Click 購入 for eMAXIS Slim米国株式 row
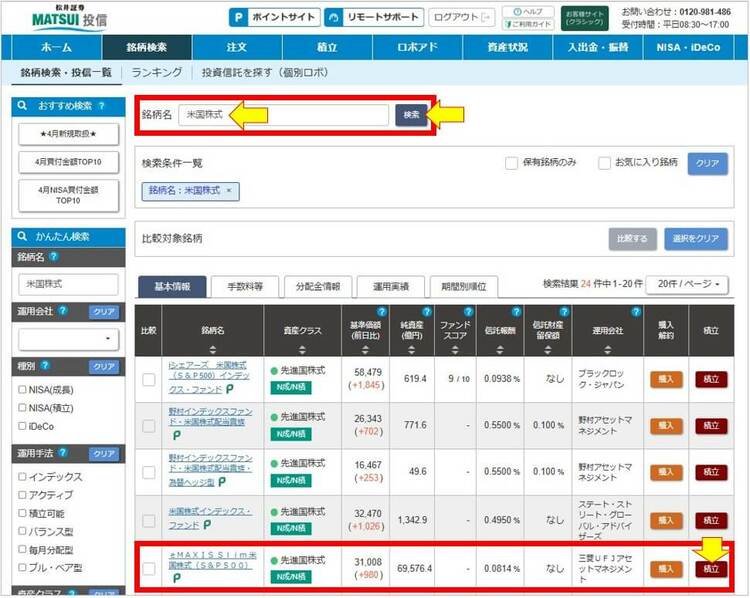Viewport: 750px width, 598px height. point(666,569)
